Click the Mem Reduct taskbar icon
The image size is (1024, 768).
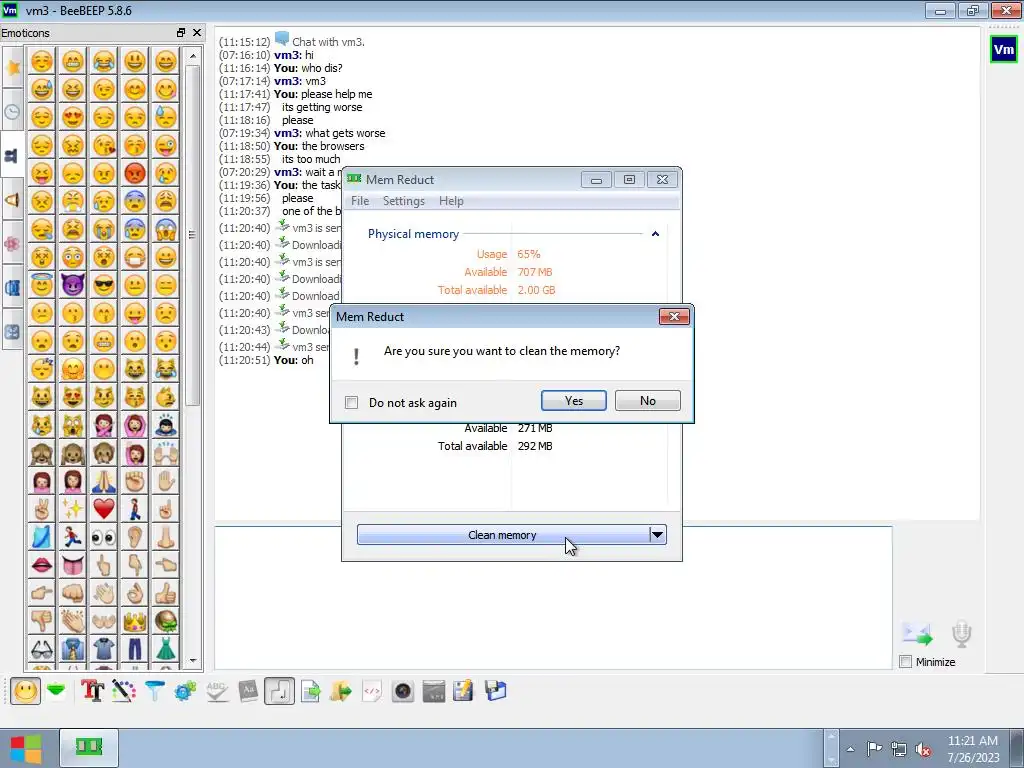point(89,746)
